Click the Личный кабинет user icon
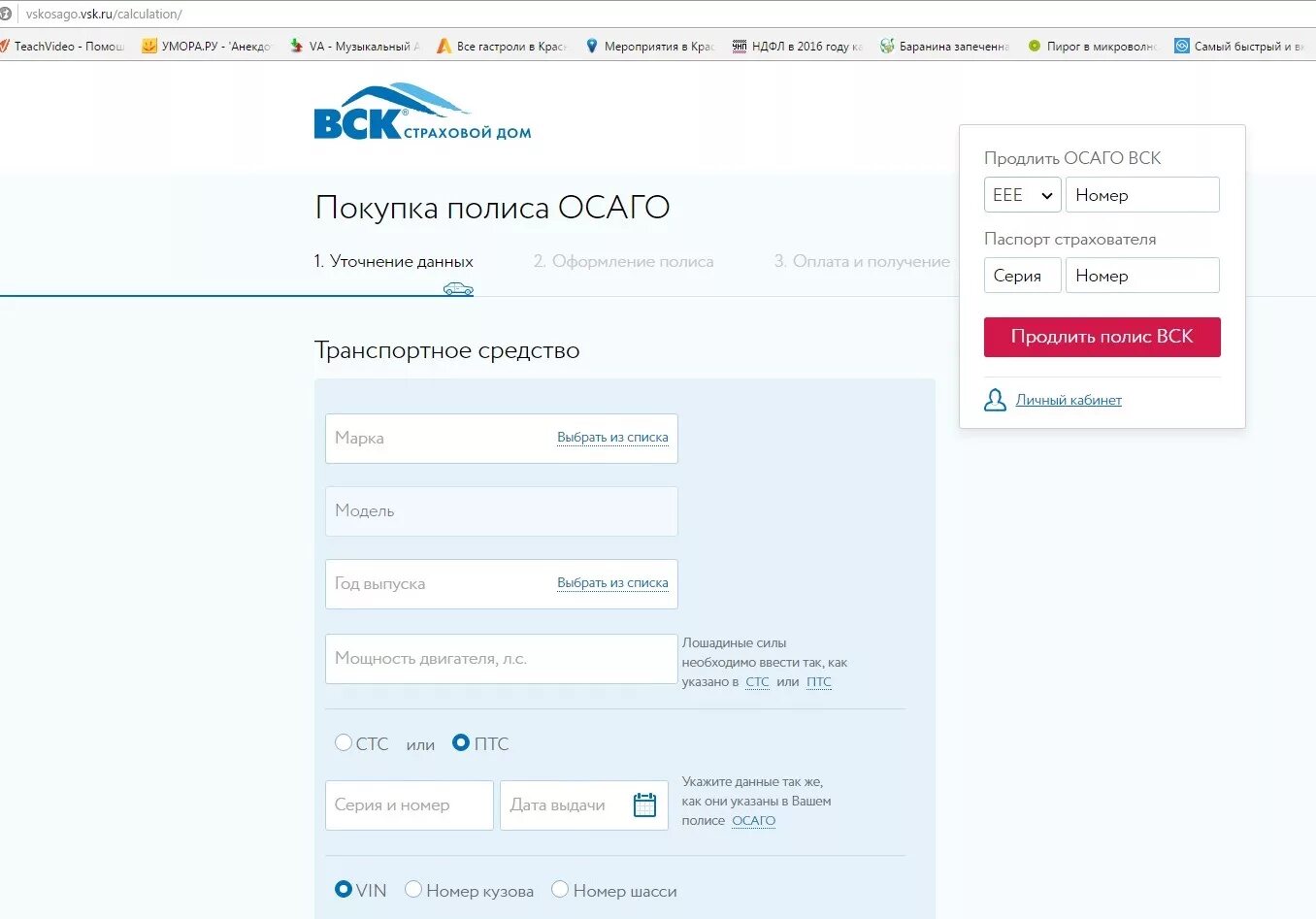This screenshot has width=1316, height=919. click(x=995, y=400)
